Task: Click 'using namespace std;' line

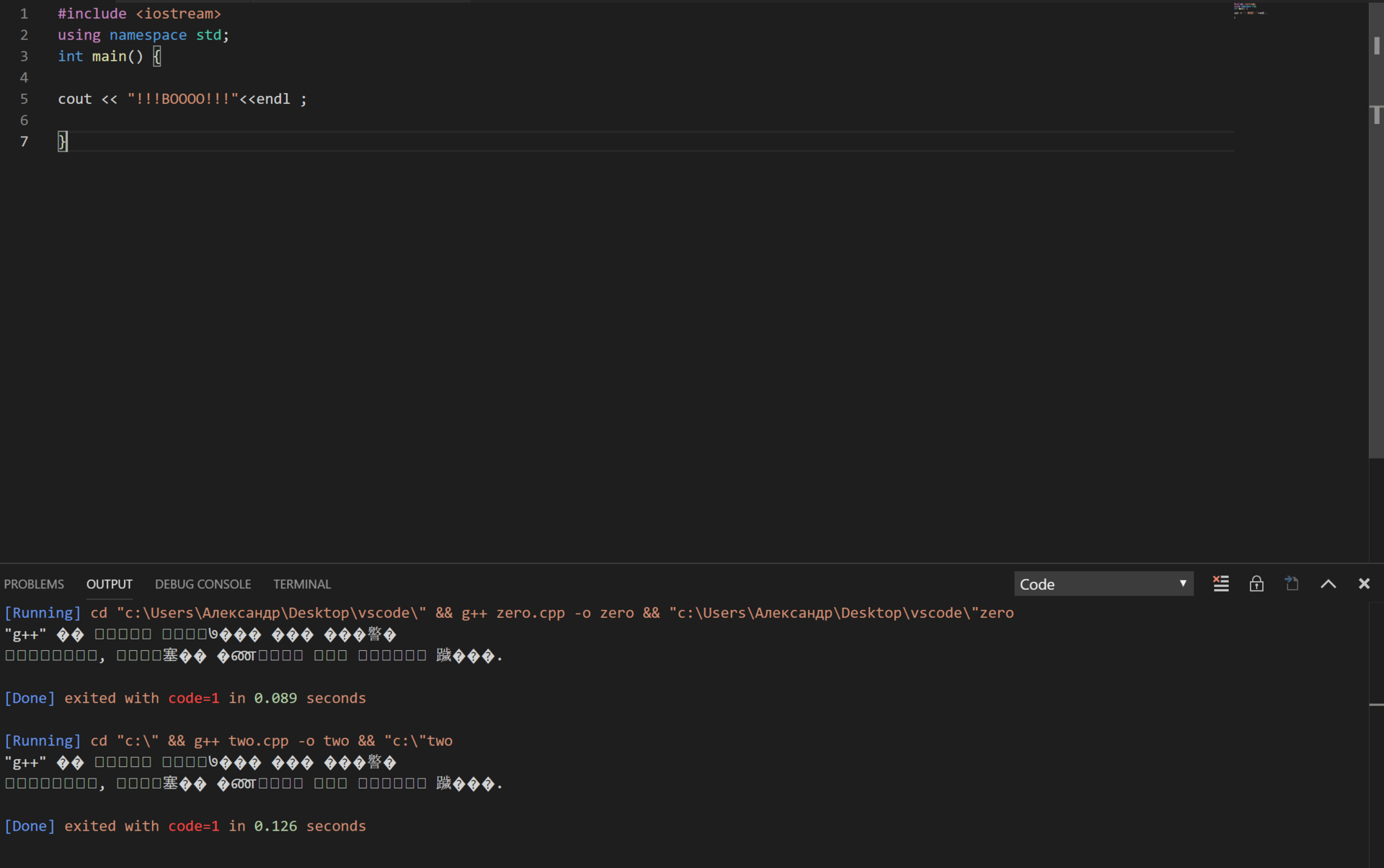Action: coord(143,35)
